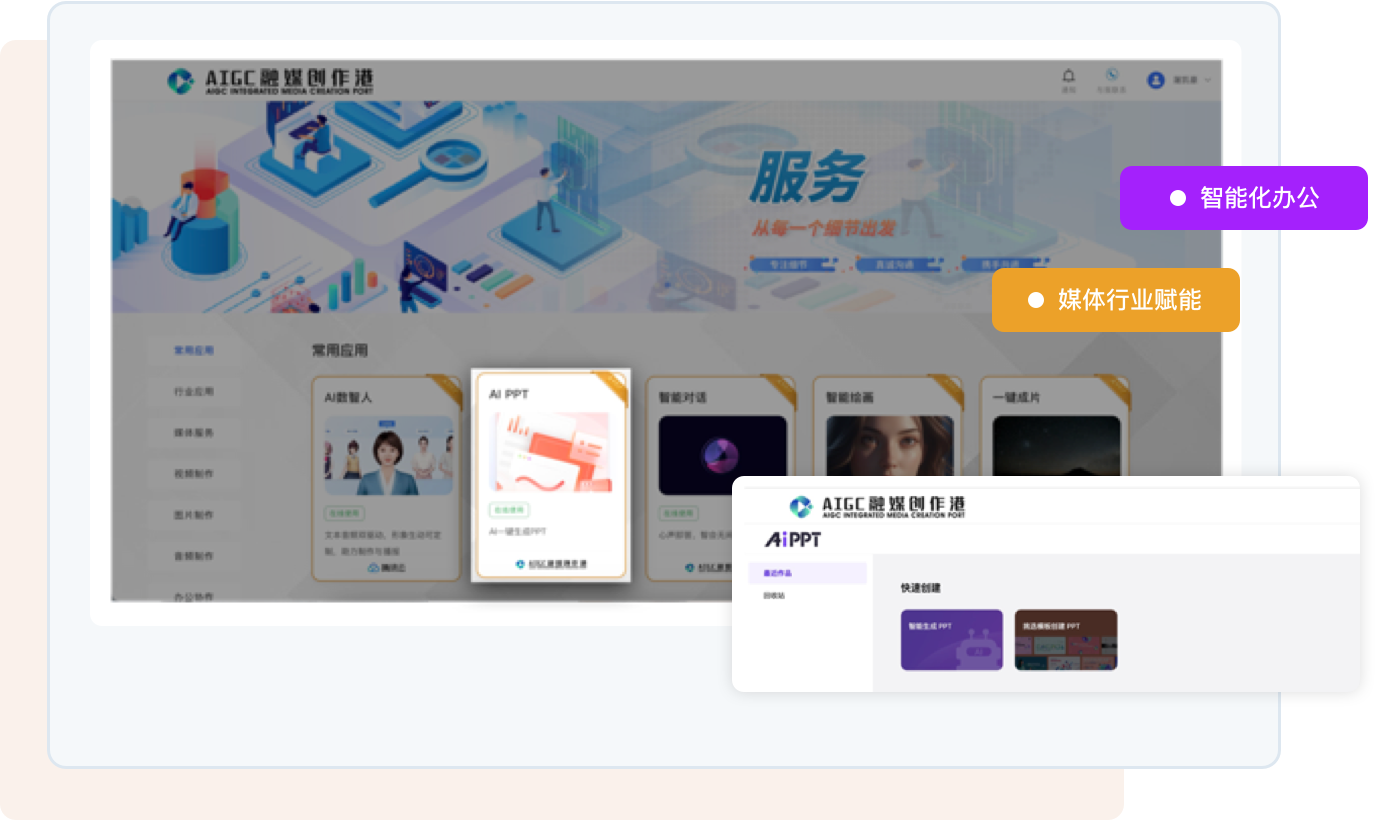Open 视频制作 category in sidebar
1376x820 pixels.
click(x=194, y=474)
